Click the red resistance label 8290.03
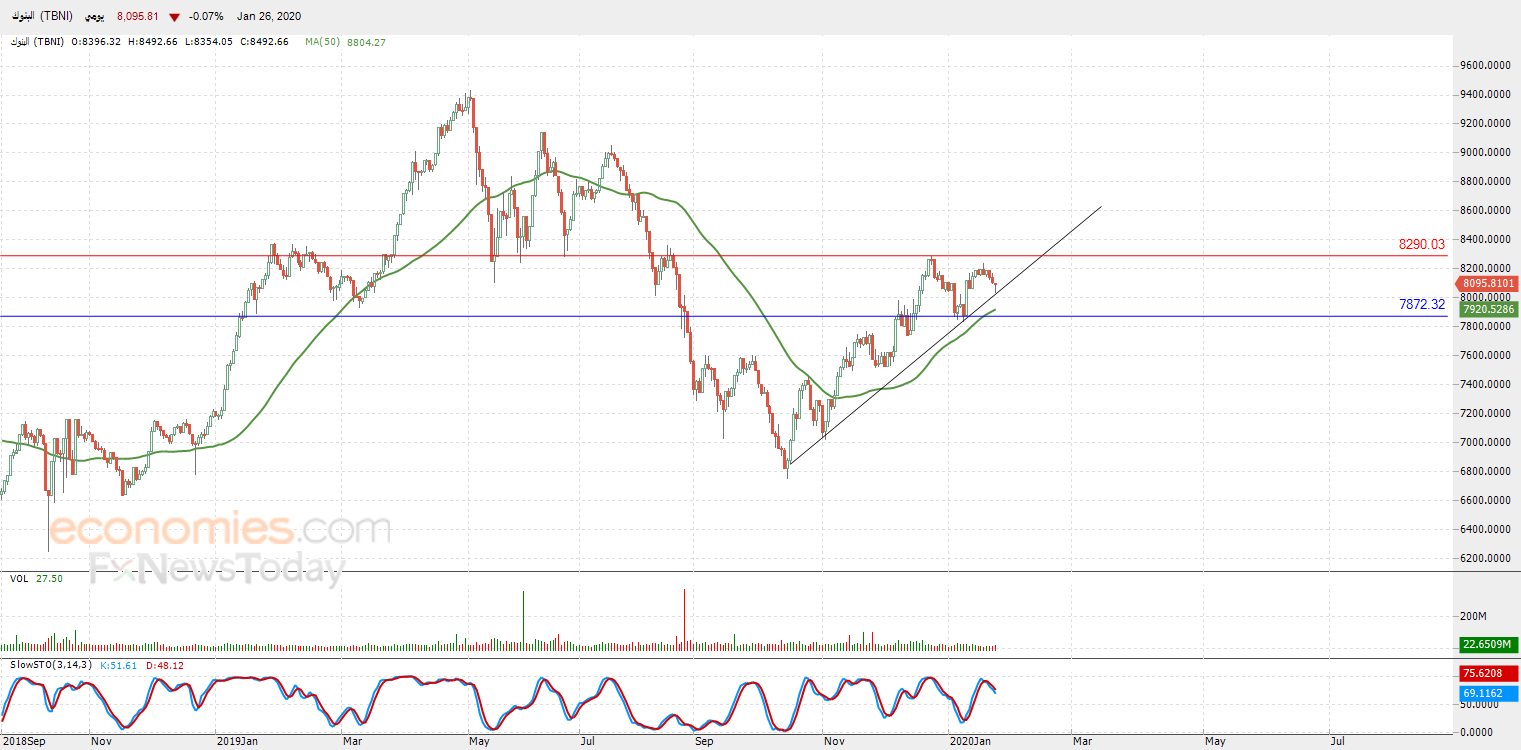The image size is (1521, 750). 1422,244
